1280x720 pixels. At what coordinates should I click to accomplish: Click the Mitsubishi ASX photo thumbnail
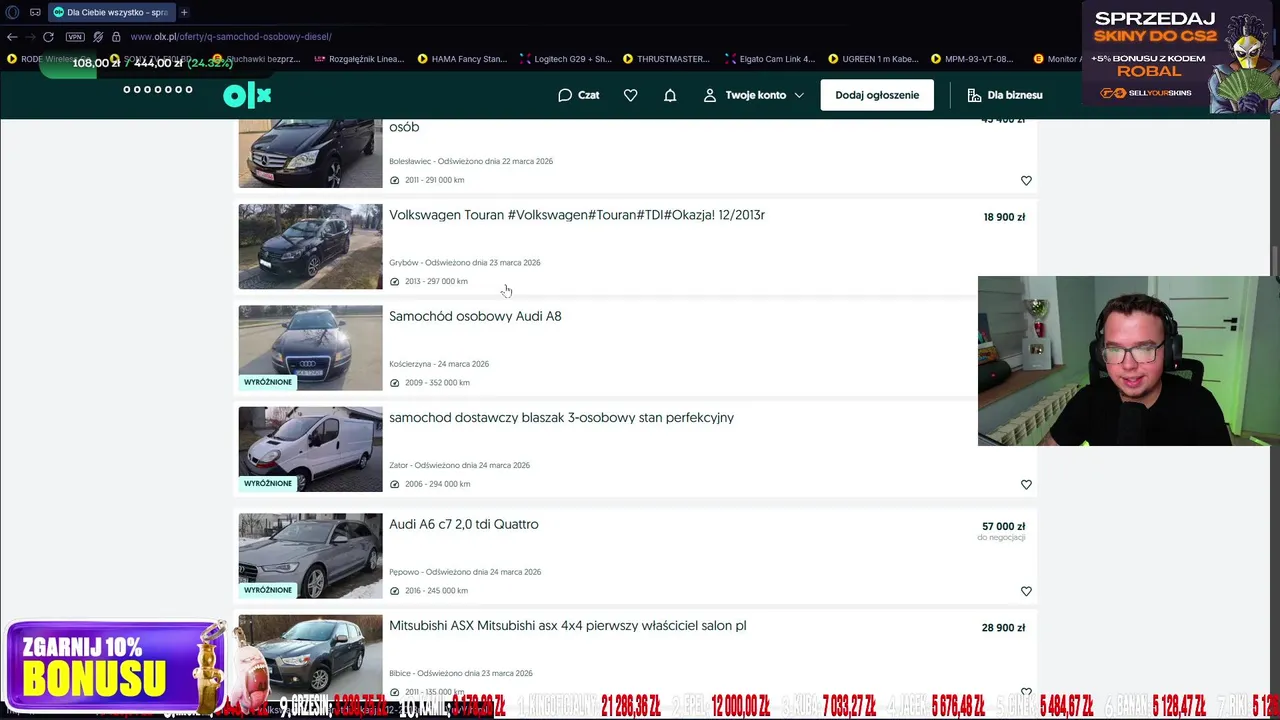tap(310, 655)
